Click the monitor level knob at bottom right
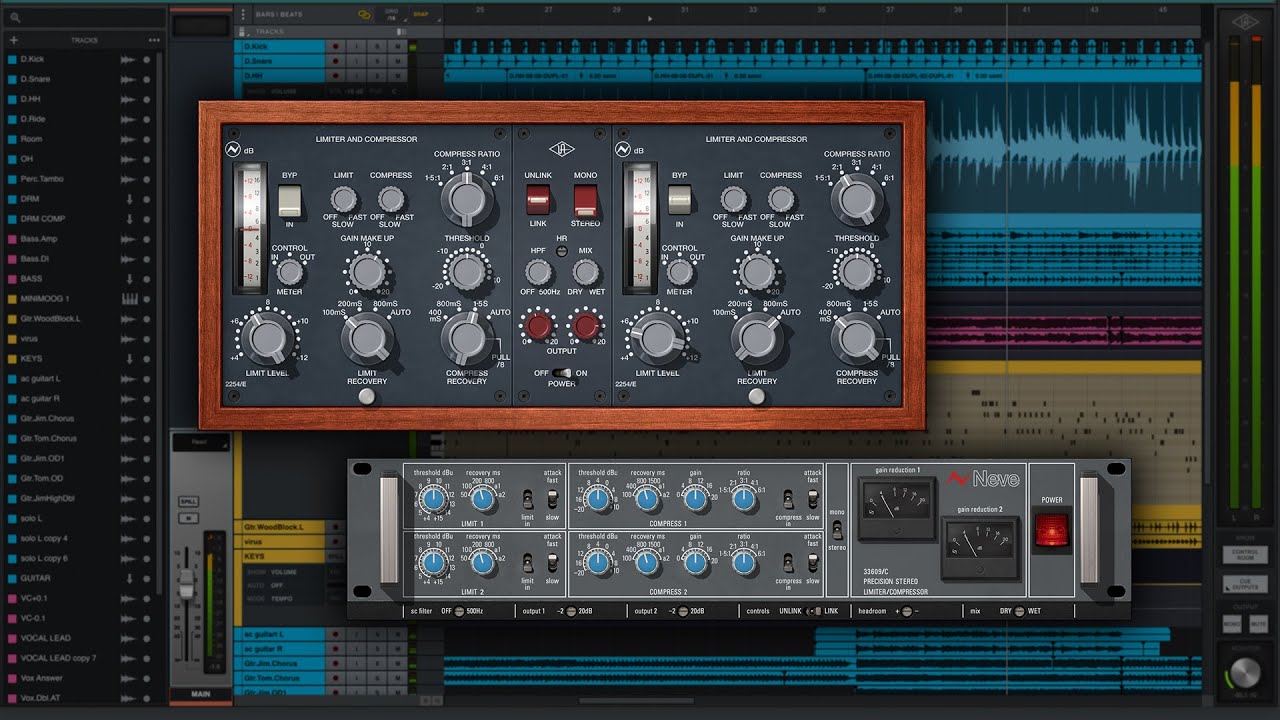 pyautogui.click(x=1244, y=673)
